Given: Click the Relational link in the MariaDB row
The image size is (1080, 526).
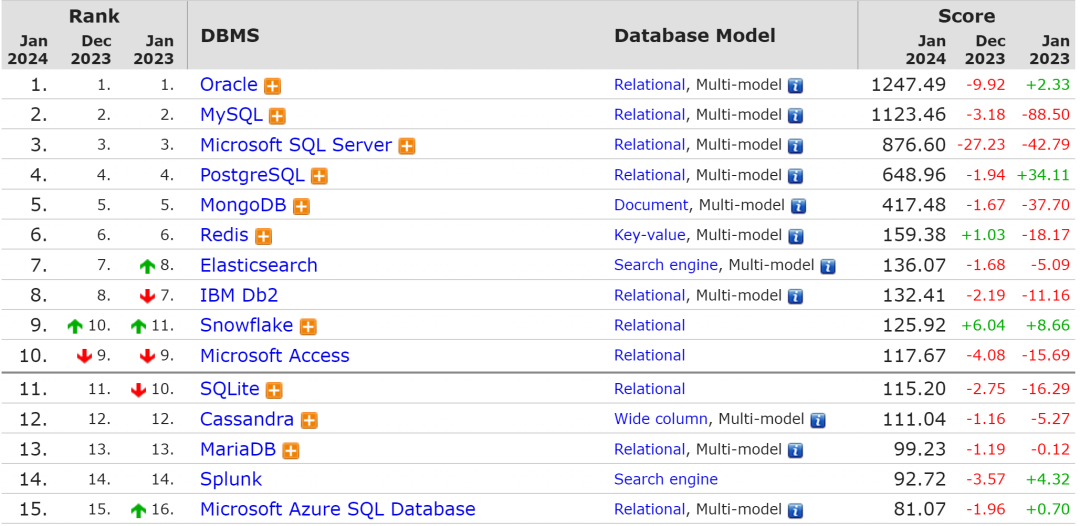Looking at the screenshot, I should coord(650,449).
